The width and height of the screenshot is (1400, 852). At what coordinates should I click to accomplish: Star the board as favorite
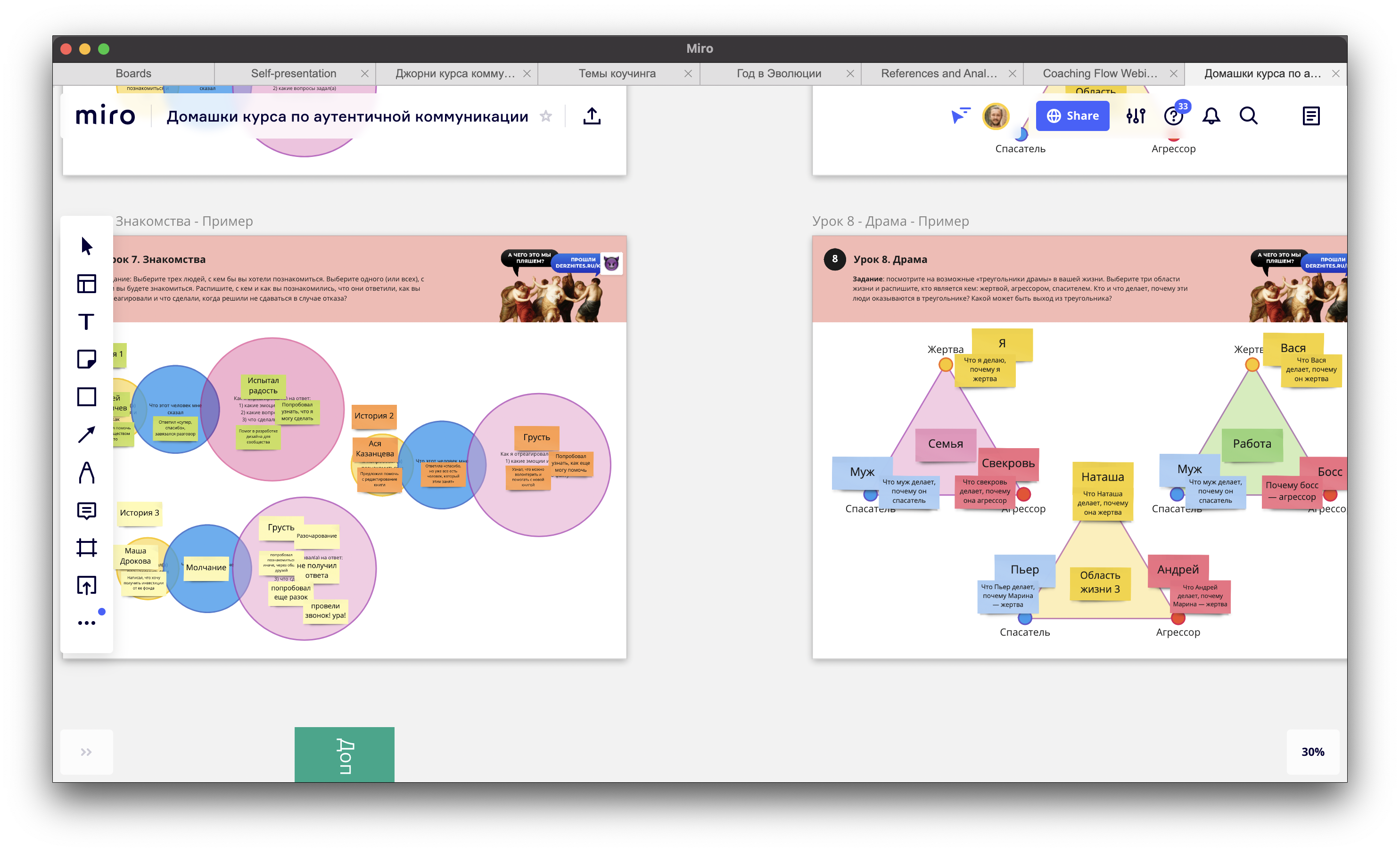545,116
